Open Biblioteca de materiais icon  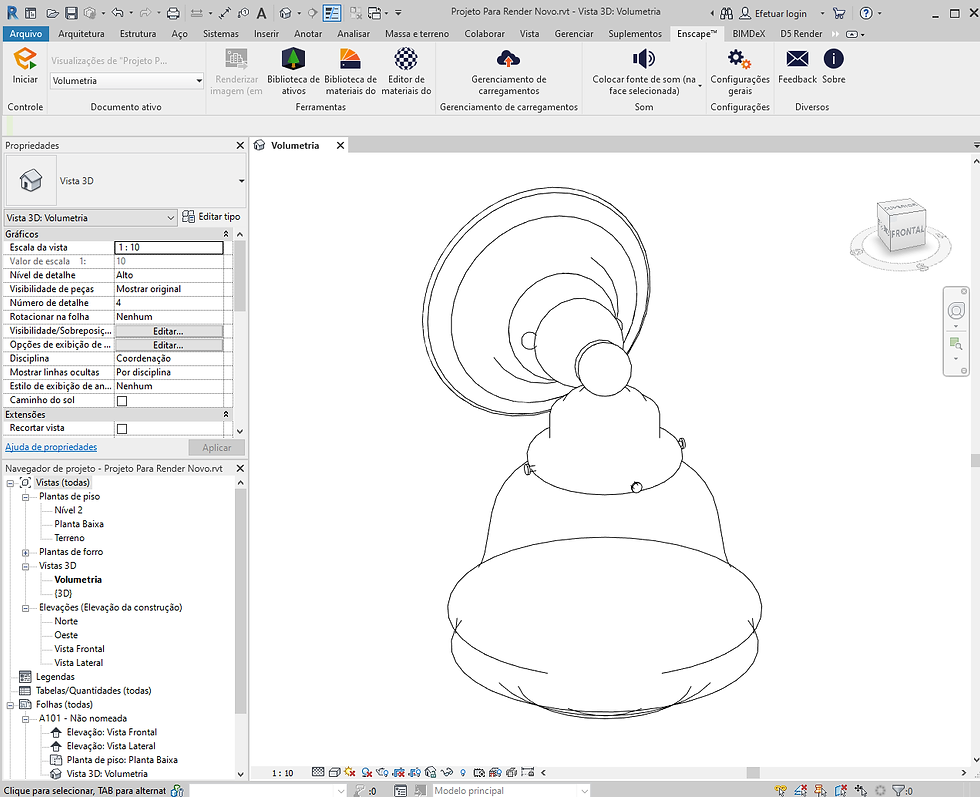click(x=350, y=59)
